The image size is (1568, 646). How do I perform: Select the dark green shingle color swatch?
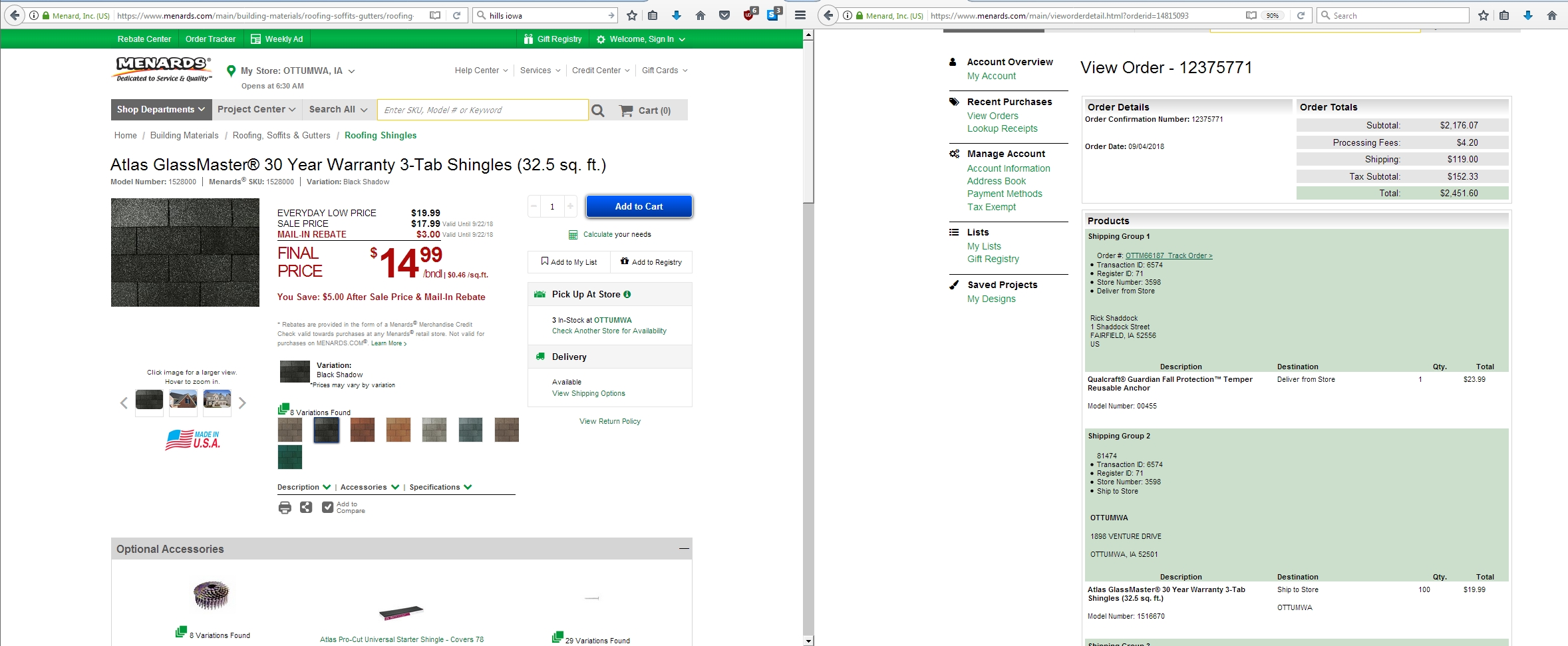[290, 457]
